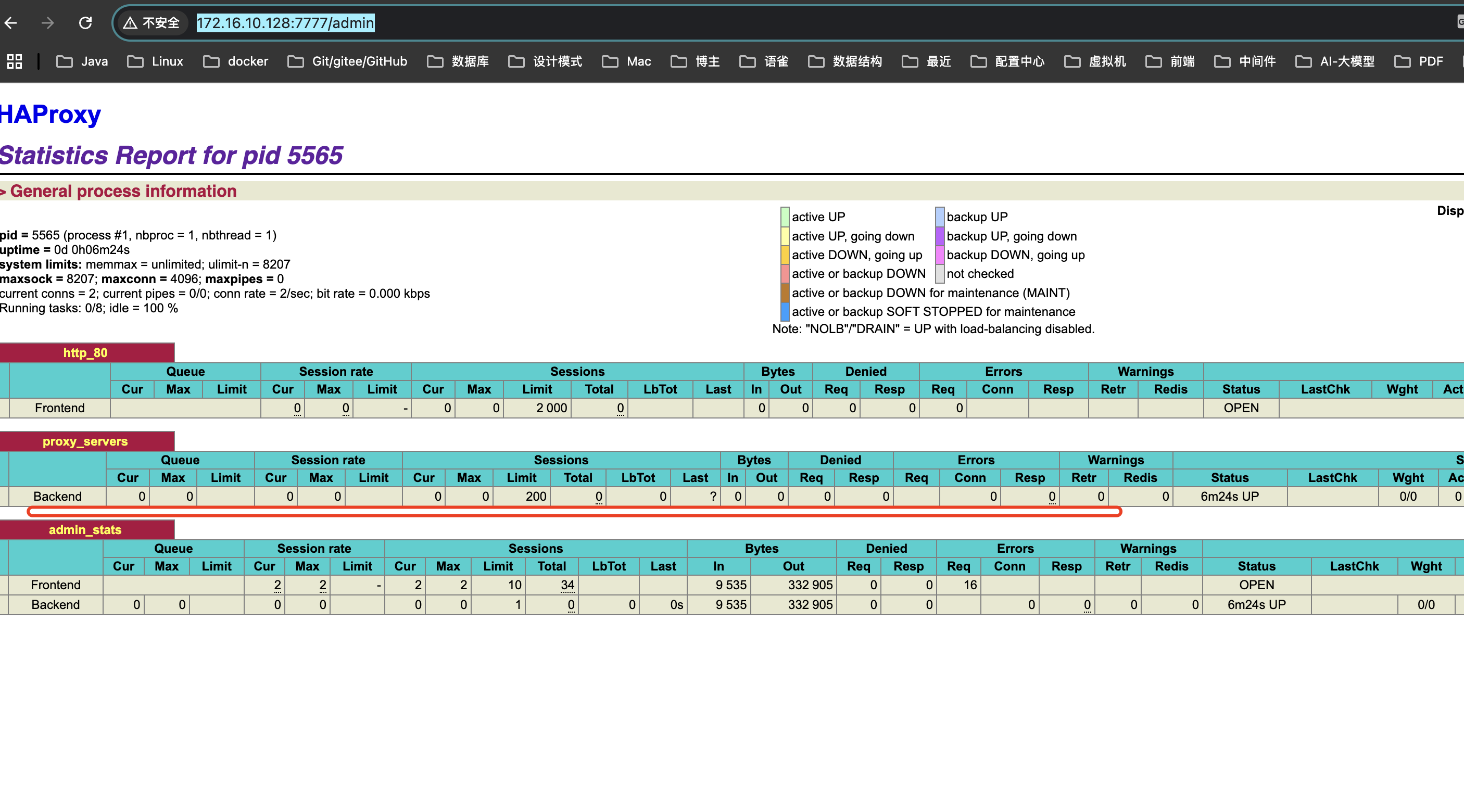Image resolution: width=1464 pixels, height=812 pixels.
Task: Open the Chrome apps grid
Action: [x=15, y=61]
